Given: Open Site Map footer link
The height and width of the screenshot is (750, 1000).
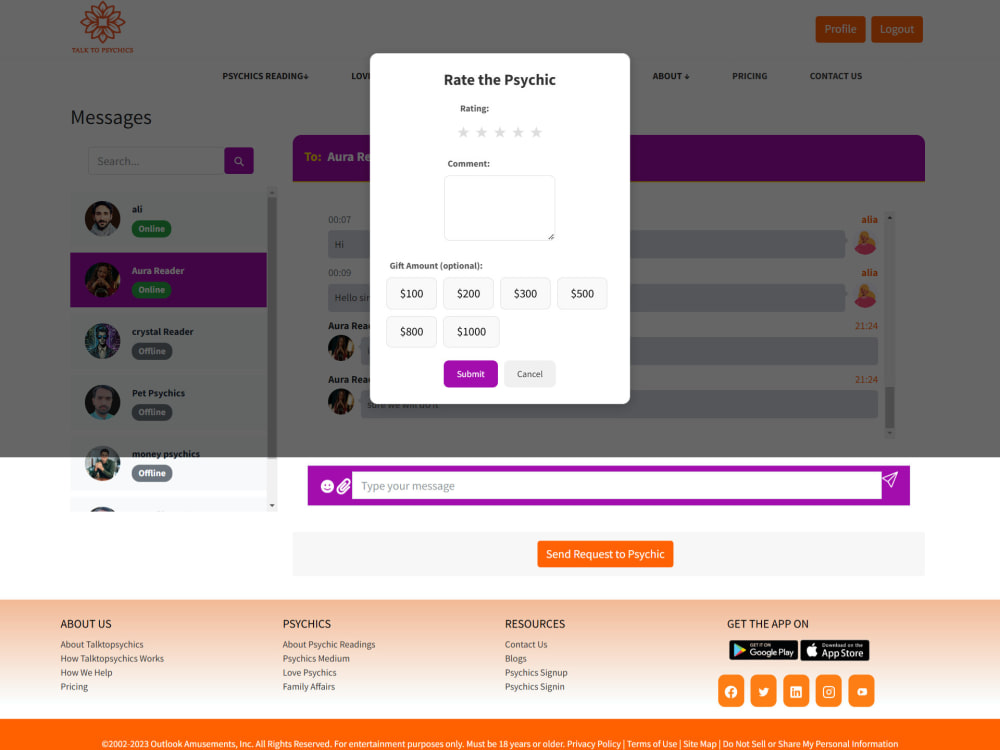Looking at the screenshot, I should 700,744.
